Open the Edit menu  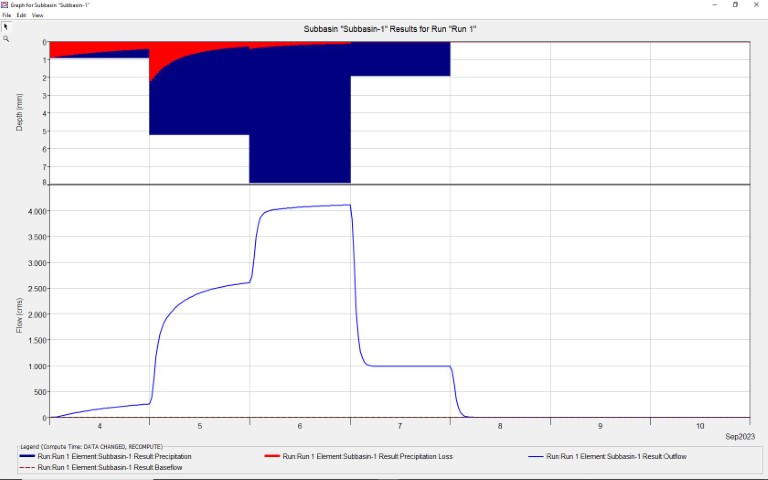click(21, 16)
